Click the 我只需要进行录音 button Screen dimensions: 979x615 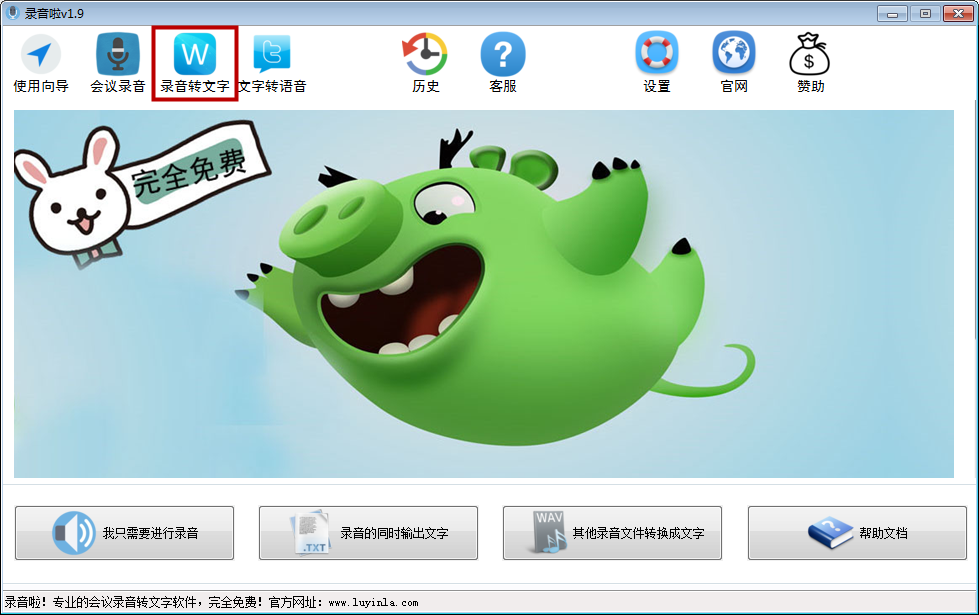click(x=124, y=533)
